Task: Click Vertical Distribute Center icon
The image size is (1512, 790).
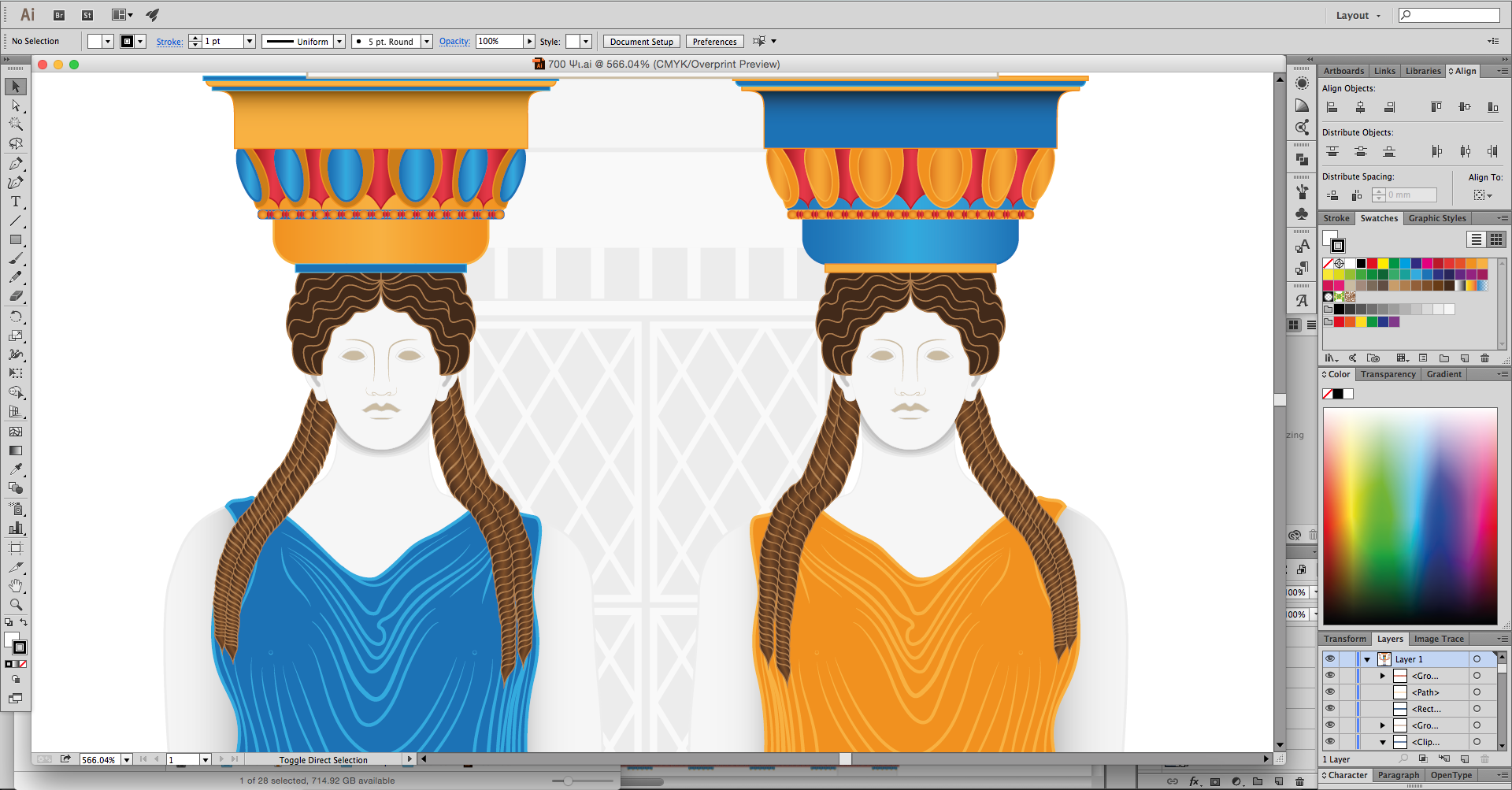Action: pos(1361,151)
